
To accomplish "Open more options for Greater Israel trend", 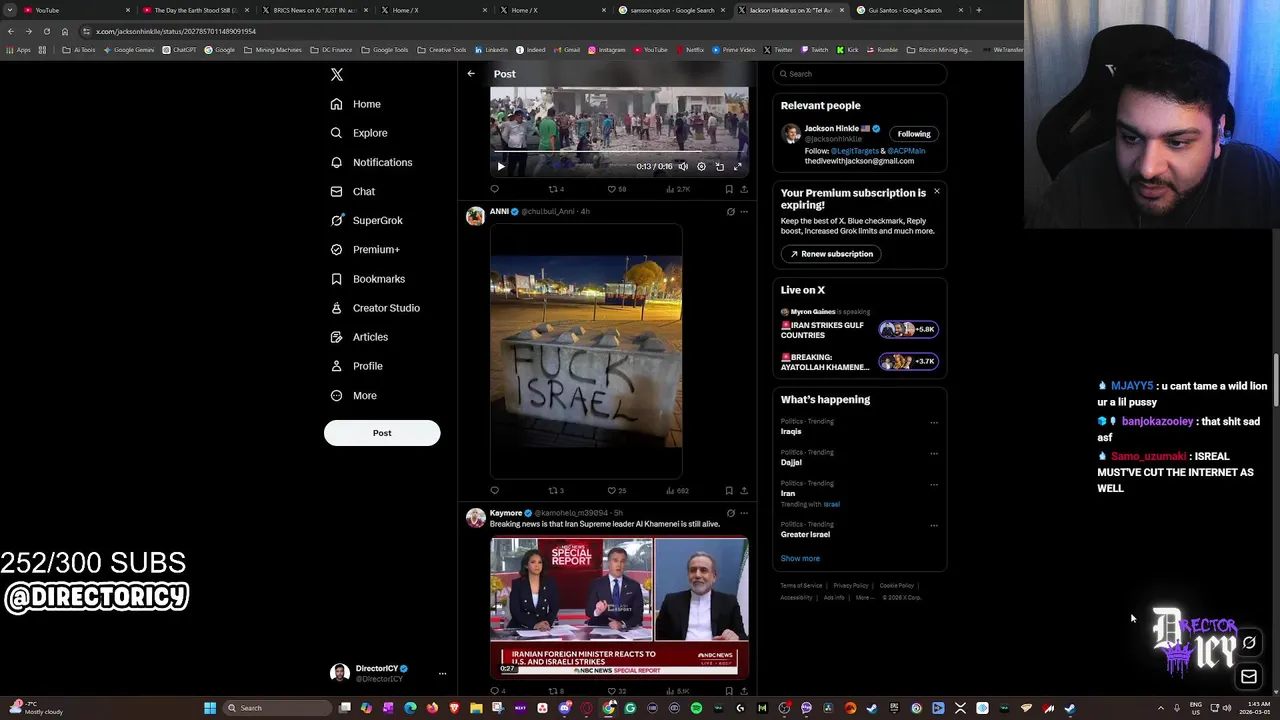I will click(x=934, y=525).
